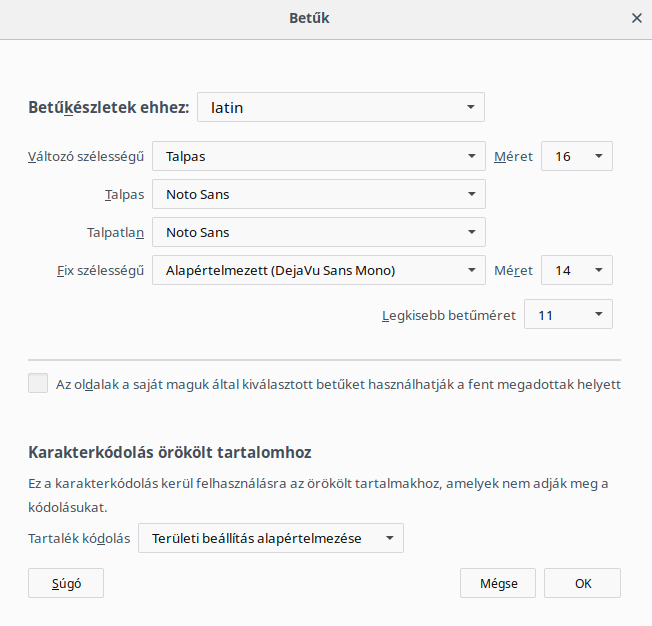Click the Tartalék kódolás label

[79, 538]
